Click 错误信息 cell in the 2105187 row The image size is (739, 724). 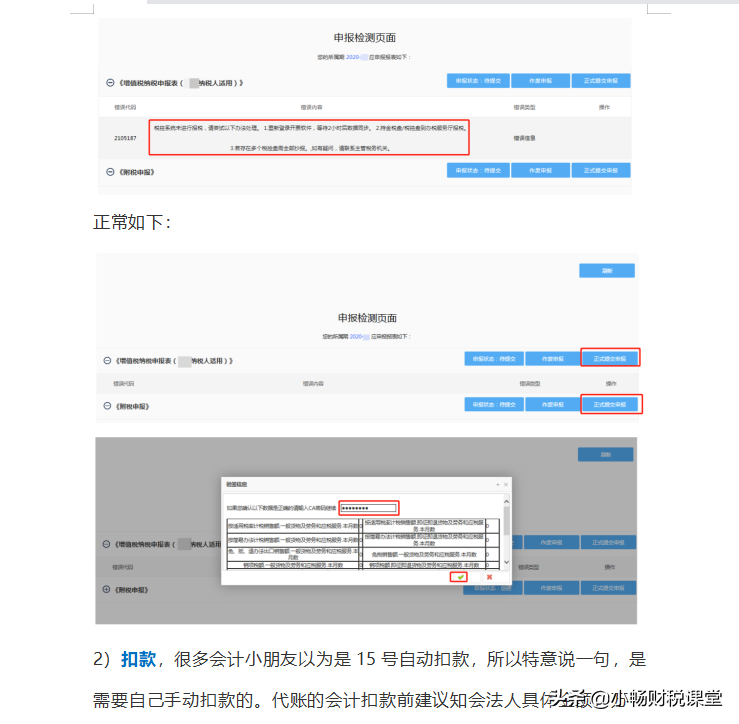click(x=524, y=138)
